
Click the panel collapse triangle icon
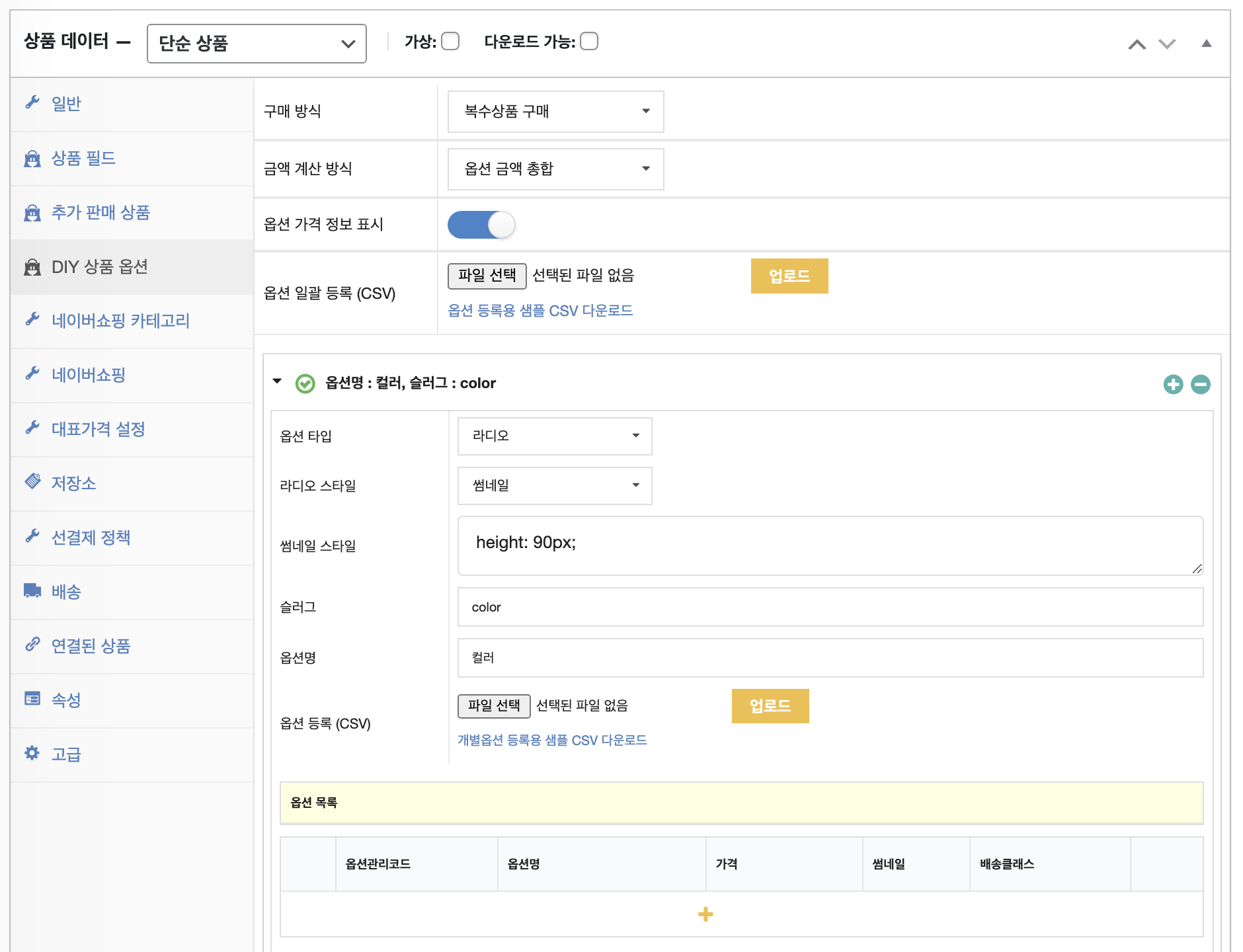pos(1206,44)
